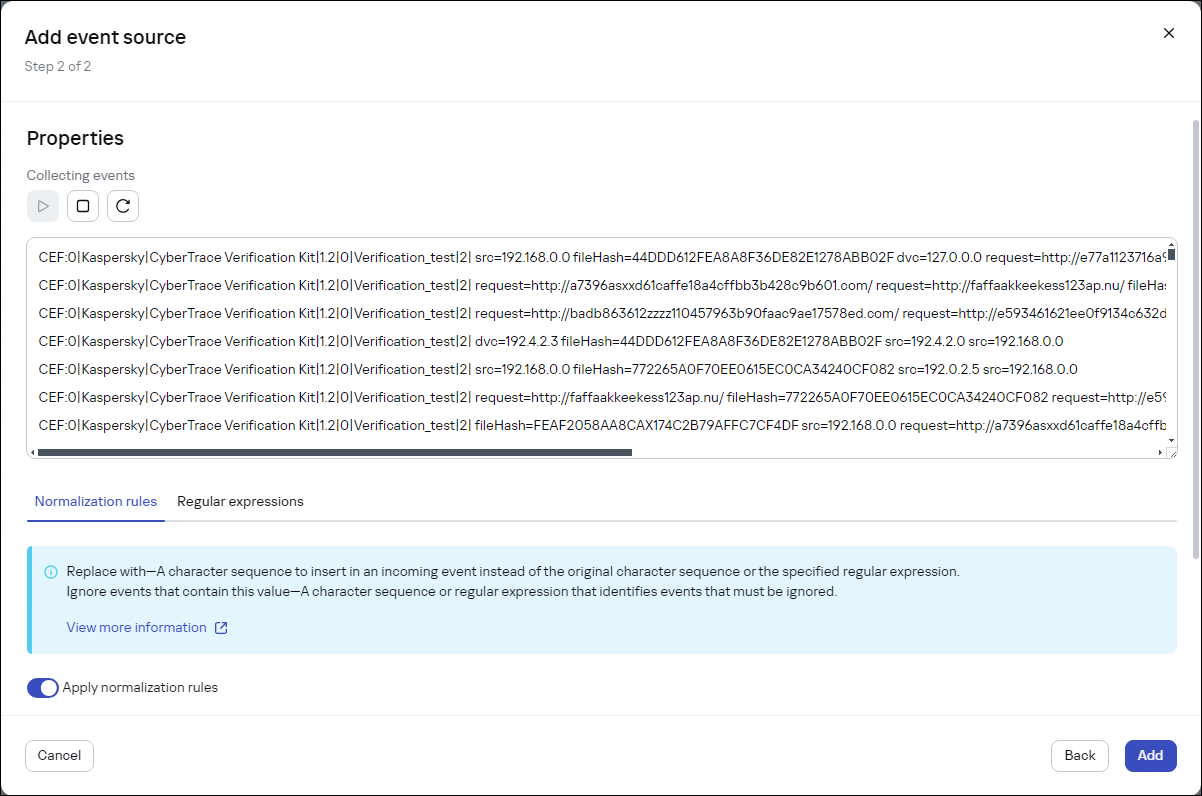Select the first CEF event line in preview
The height and width of the screenshot is (796, 1202).
pyautogui.click(x=500, y=257)
